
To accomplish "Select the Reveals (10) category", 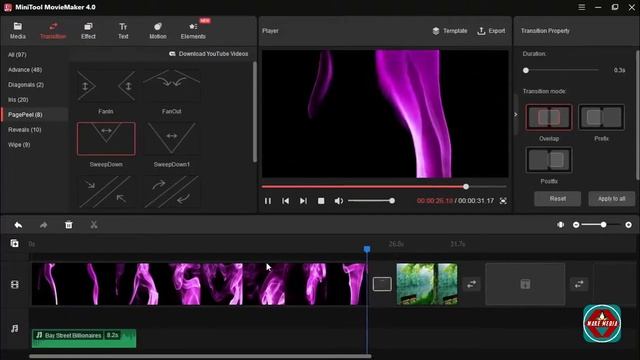I will point(24,130).
